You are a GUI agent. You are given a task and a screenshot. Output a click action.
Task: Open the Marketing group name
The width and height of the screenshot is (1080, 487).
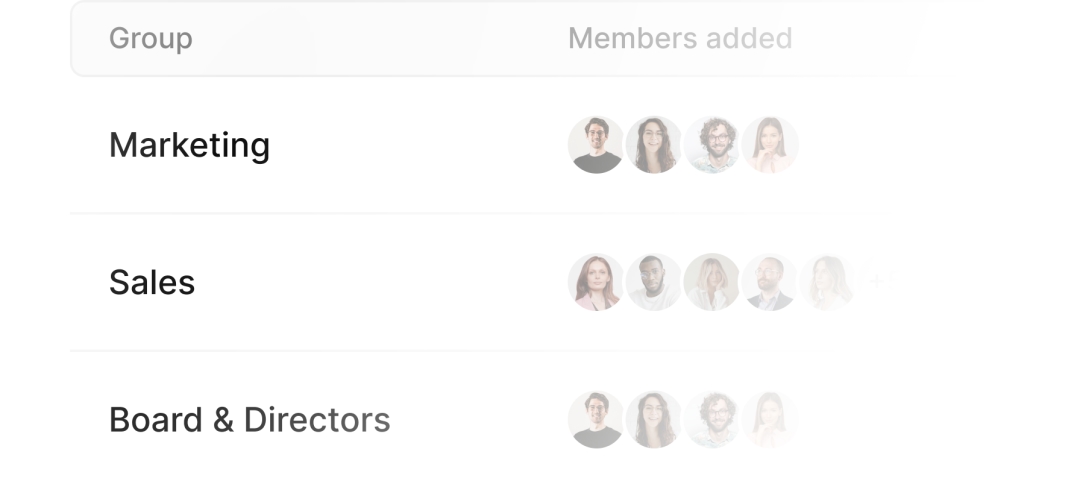pos(189,145)
